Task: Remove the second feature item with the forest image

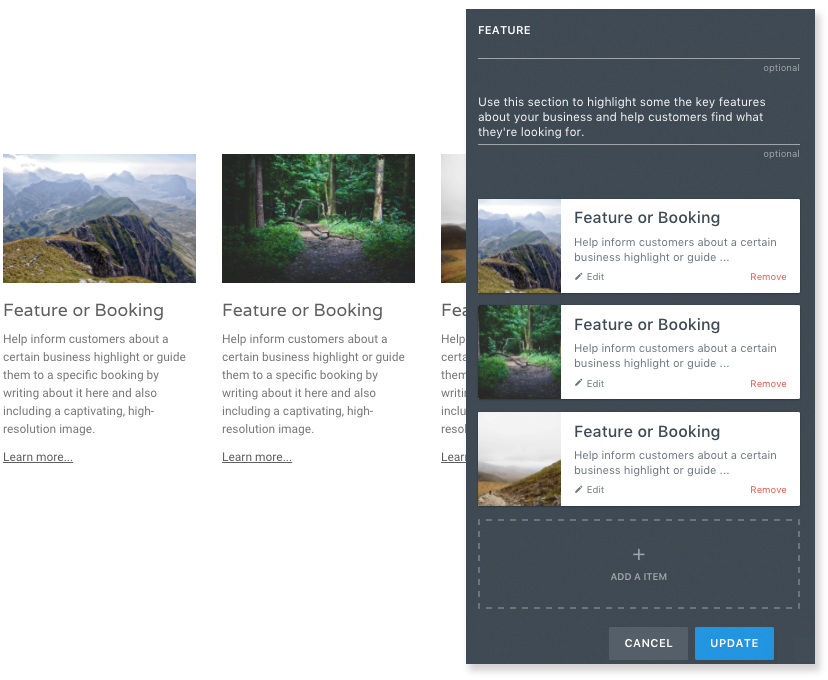Action: (x=768, y=384)
